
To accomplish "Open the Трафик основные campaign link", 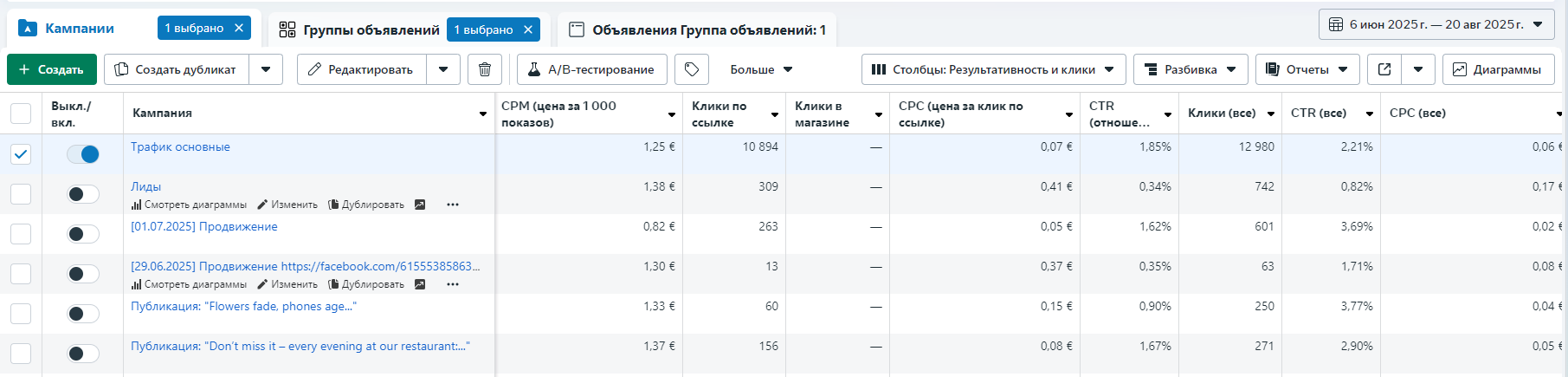I will (180, 146).
